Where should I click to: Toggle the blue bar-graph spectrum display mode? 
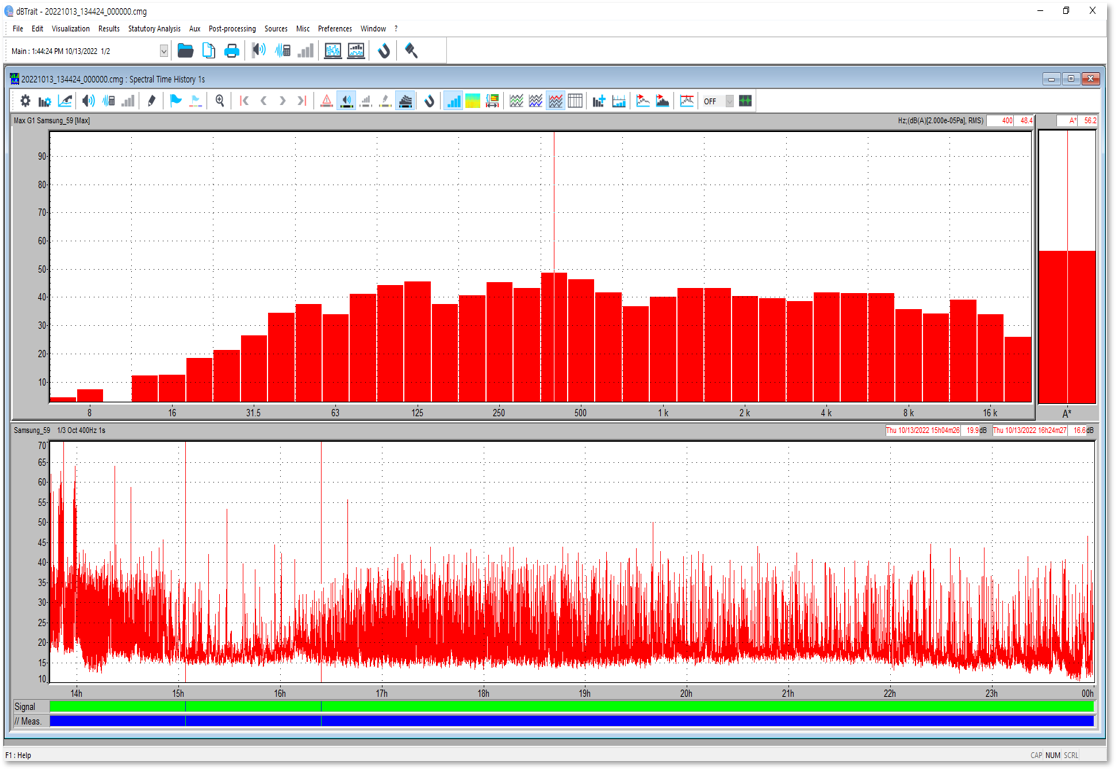[453, 101]
